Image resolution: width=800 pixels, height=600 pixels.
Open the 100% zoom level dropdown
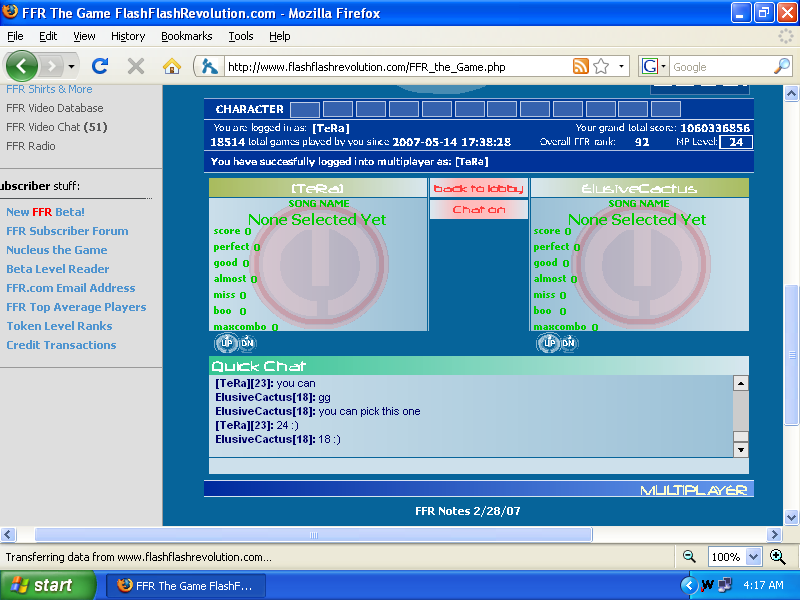pyautogui.click(x=753, y=557)
